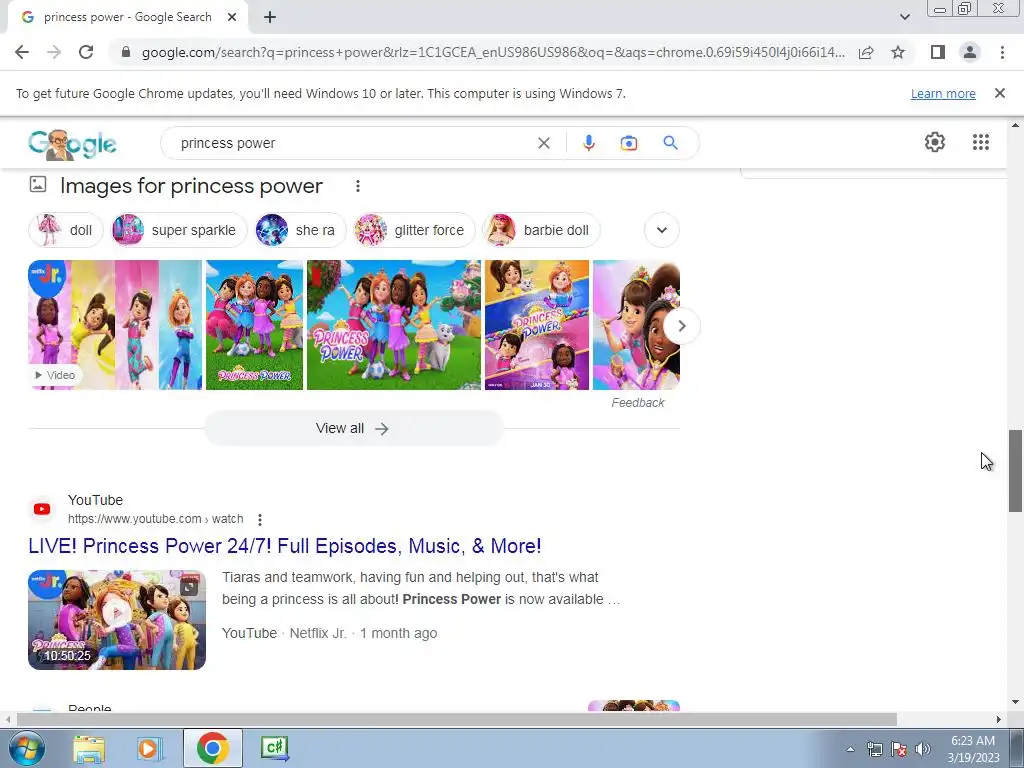Click the share page icon in address bar

(x=866, y=52)
